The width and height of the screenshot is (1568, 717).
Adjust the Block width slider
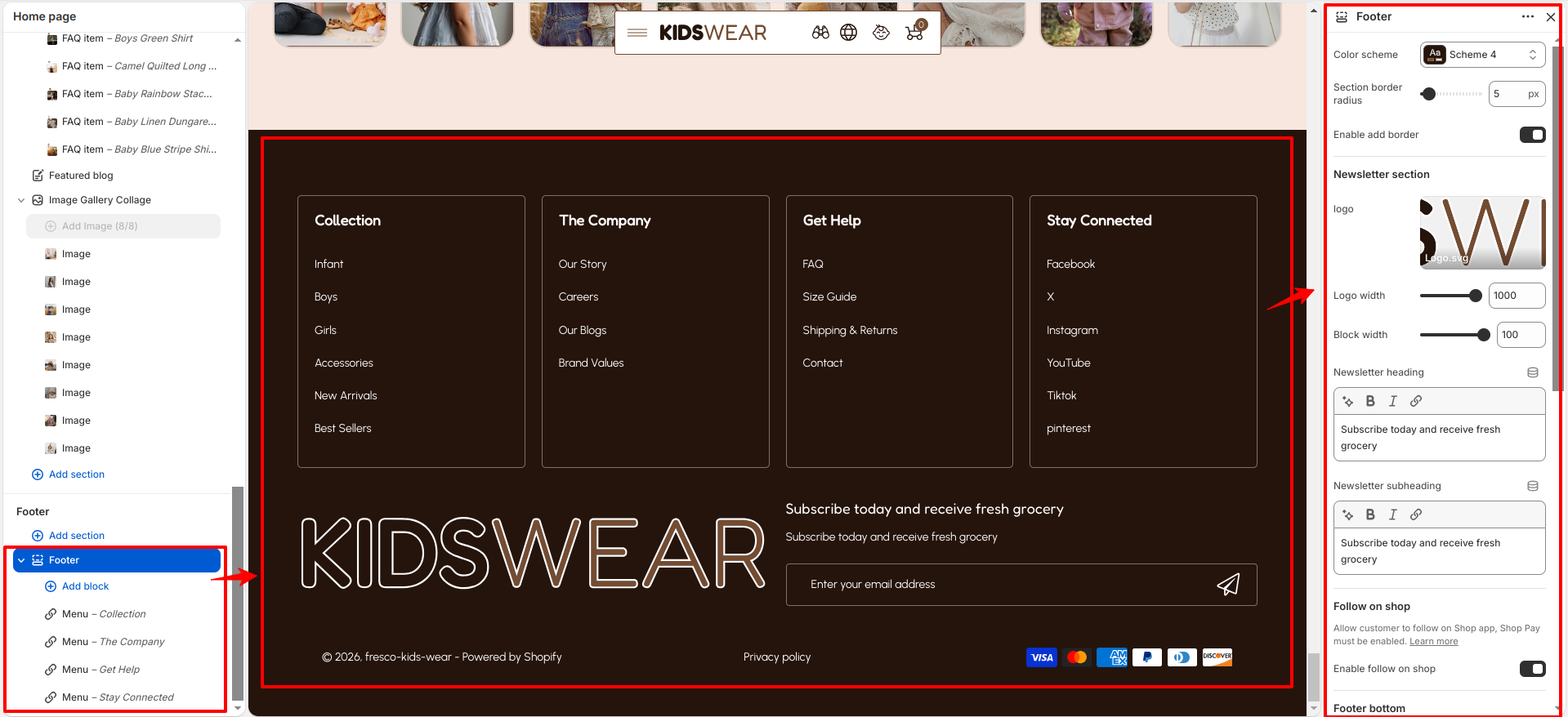click(1454, 335)
